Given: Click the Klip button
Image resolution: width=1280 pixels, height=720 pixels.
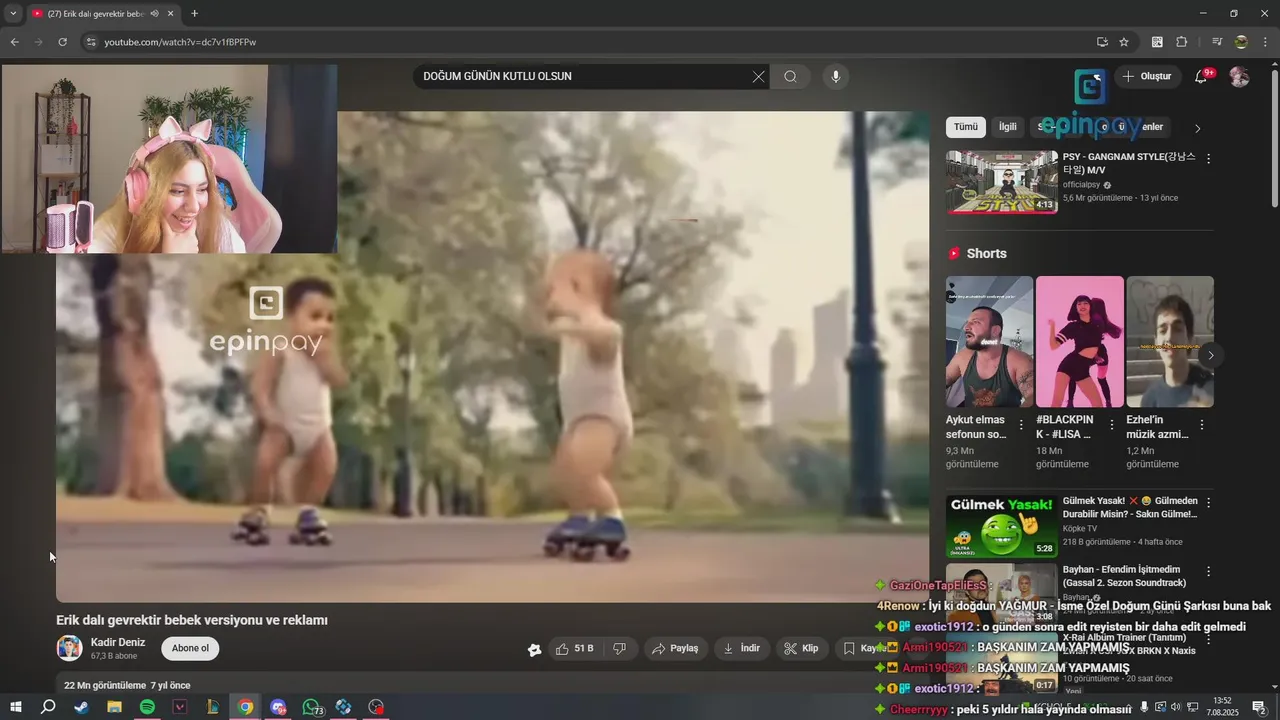Looking at the screenshot, I should coord(801,649).
